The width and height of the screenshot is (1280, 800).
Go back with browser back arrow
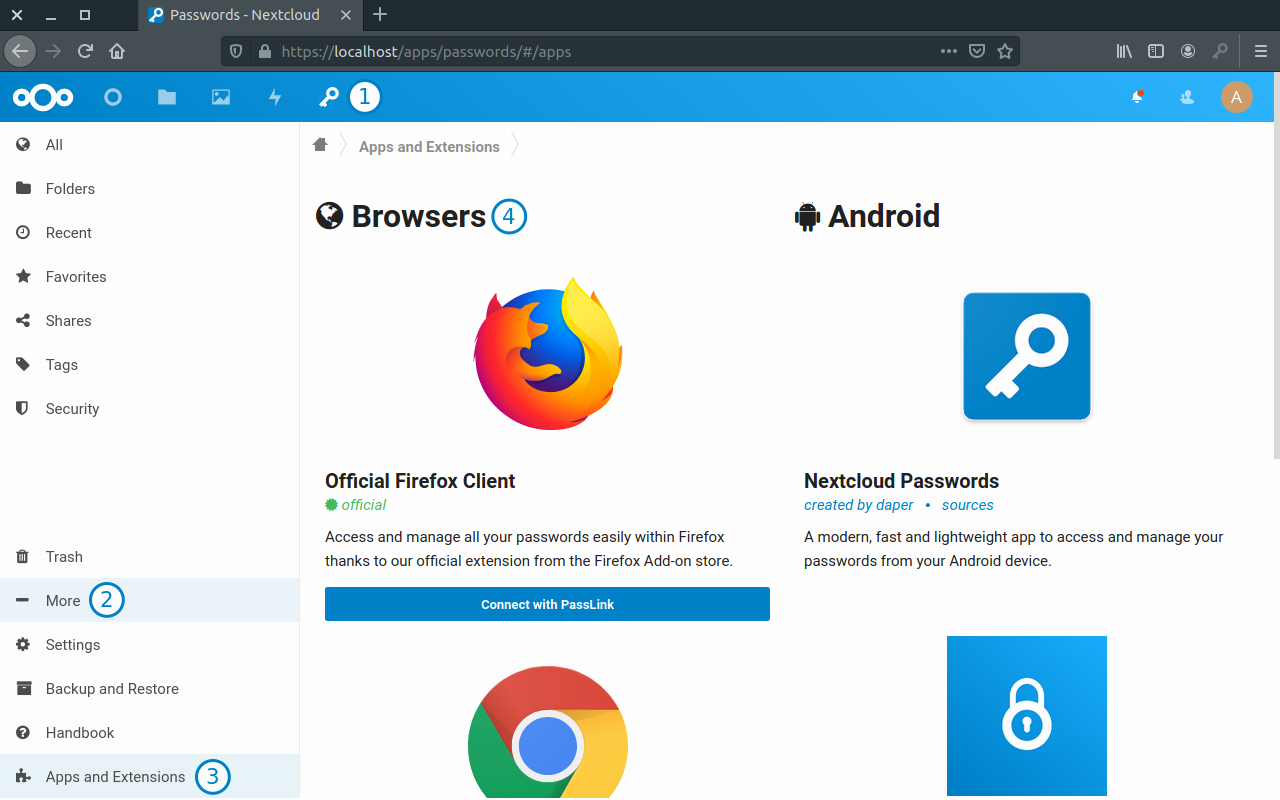(x=20, y=51)
